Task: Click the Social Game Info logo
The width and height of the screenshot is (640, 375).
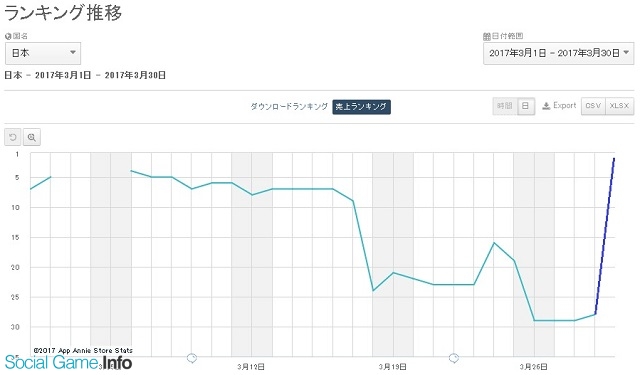Action: [x=68, y=362]
